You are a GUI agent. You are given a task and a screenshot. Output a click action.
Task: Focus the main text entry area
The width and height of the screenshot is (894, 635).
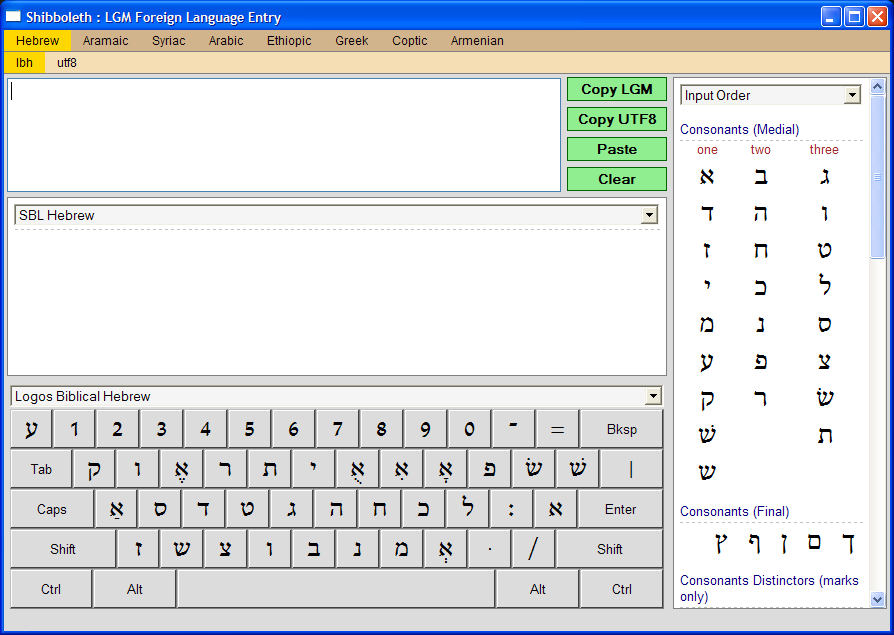pos(284,135)
